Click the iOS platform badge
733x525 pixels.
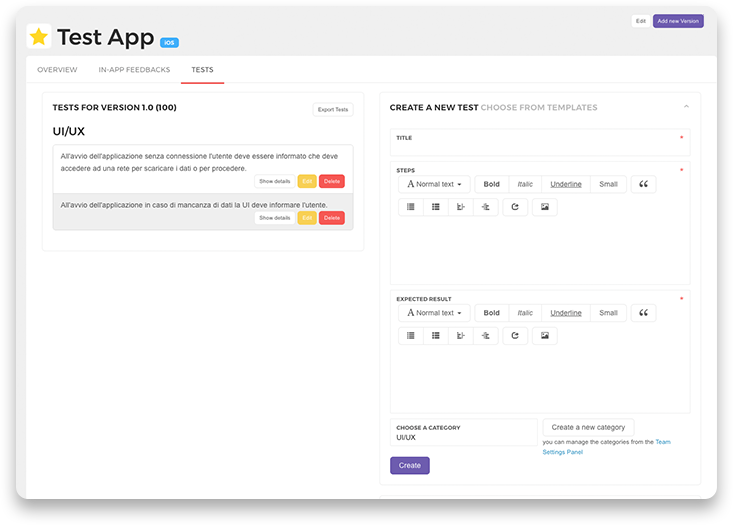pos(169,43)
